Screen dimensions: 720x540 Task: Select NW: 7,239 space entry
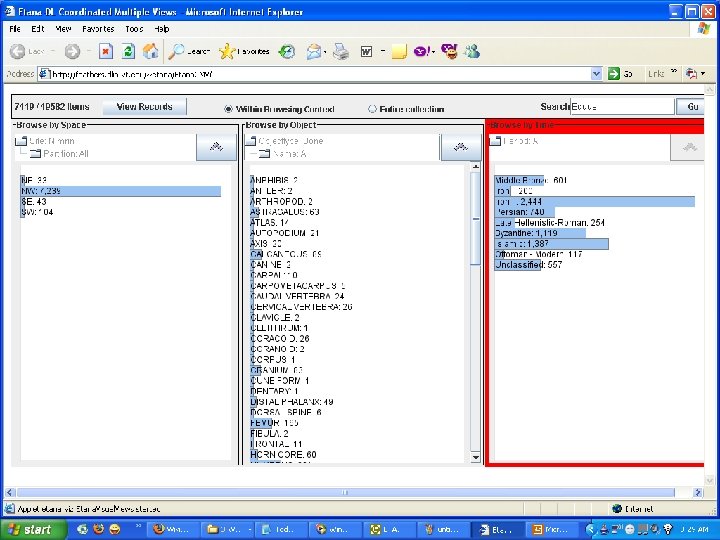pos(121,191)
